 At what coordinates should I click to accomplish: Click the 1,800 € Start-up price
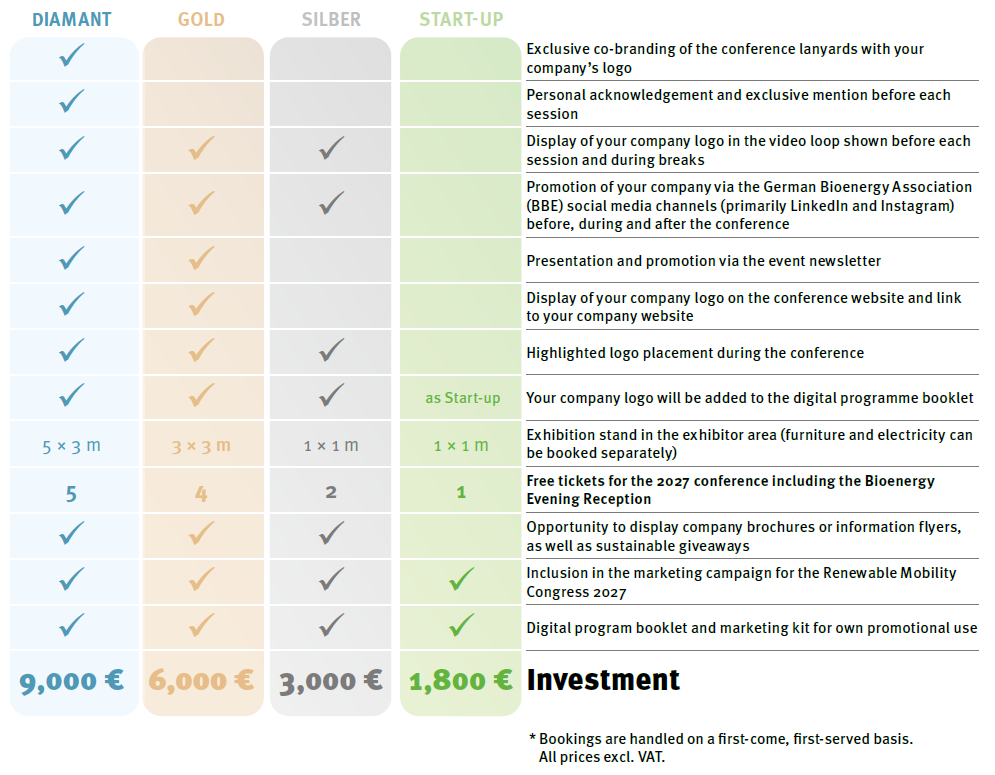tap(461, 681)
